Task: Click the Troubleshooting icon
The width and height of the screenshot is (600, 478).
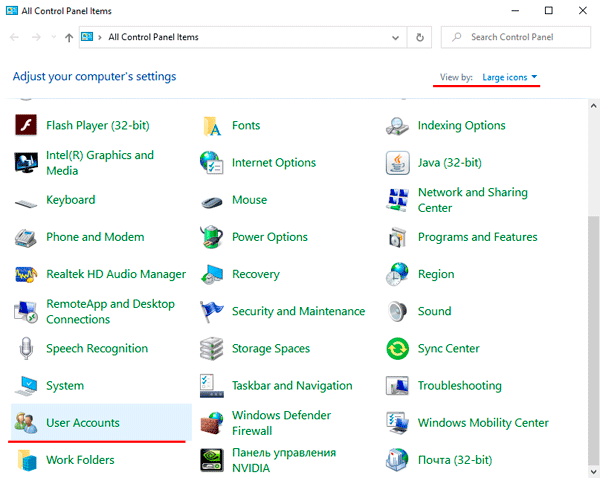Action: tap(397, 386)
